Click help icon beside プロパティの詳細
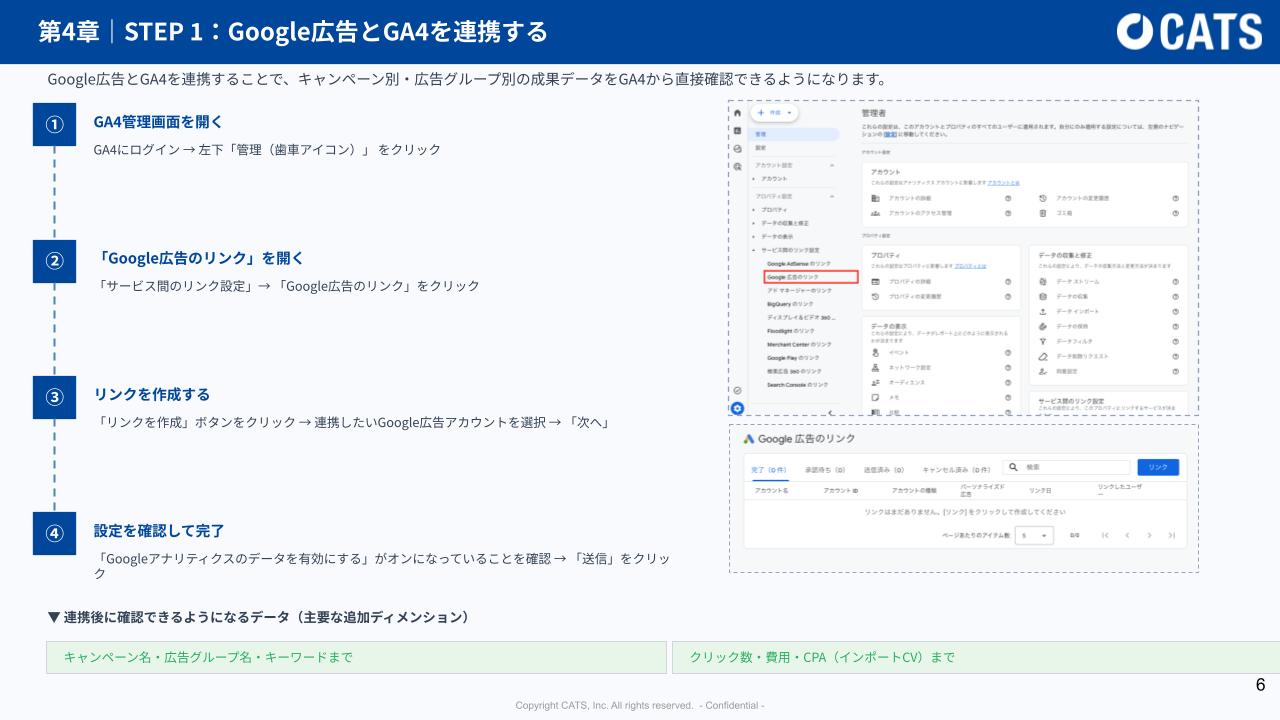 pyautogui.click(x=1008, y=282)
